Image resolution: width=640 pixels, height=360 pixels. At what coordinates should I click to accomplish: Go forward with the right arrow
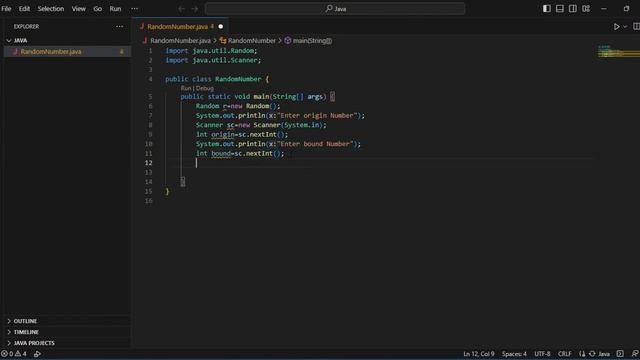(x=195, y=9)
